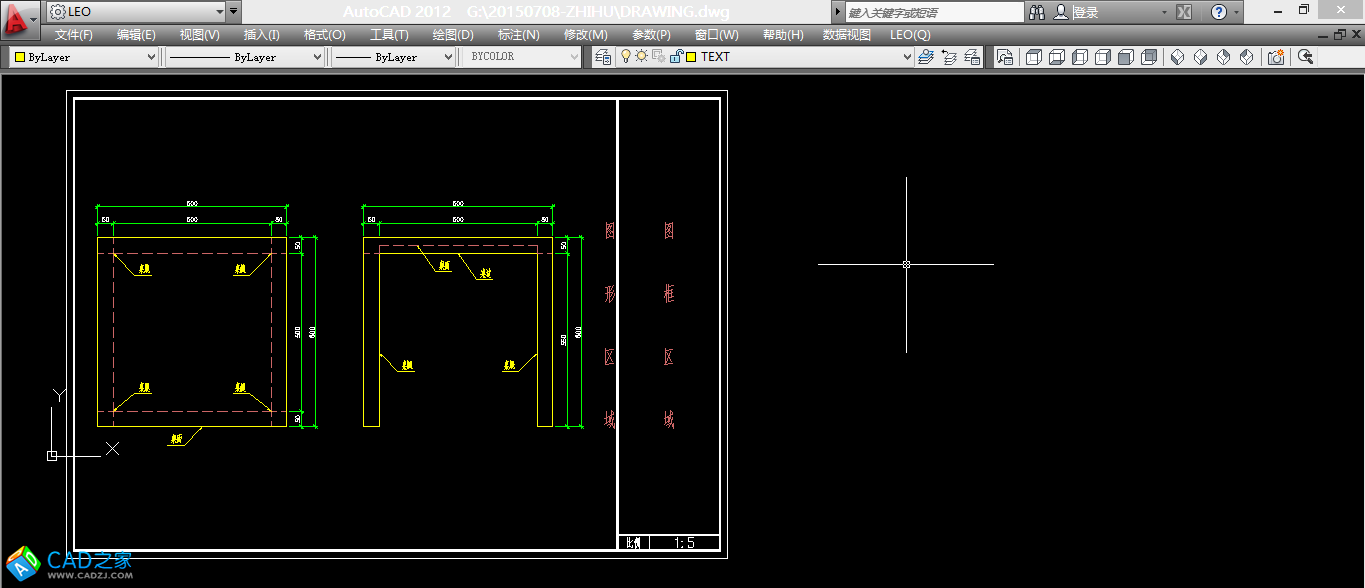Open the 绘图(D) draw menu

[x=453, y=34]
